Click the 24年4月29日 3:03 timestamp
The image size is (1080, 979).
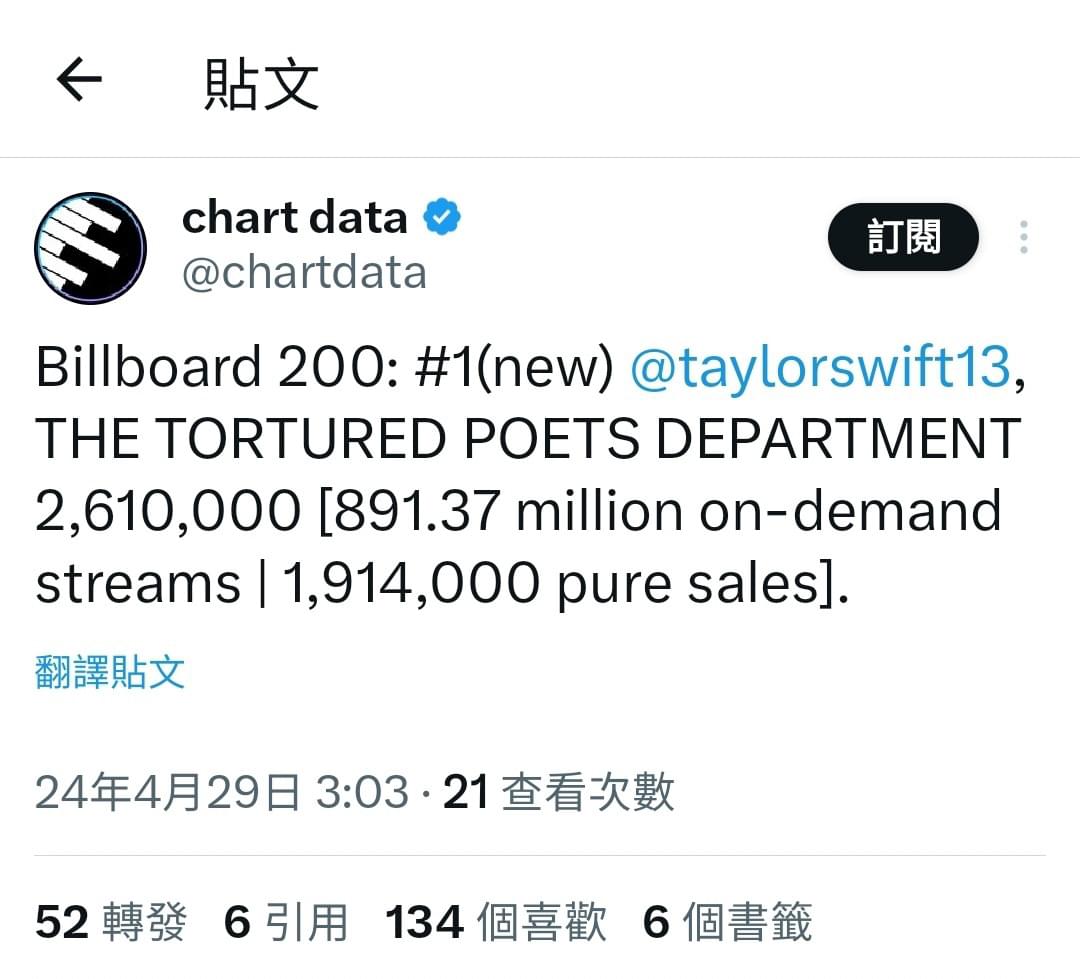click(x=222, y=792)
